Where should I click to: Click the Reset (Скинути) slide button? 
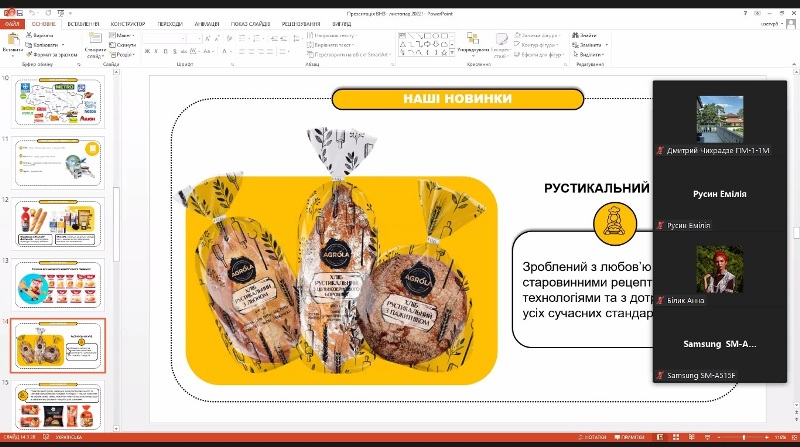124,45
